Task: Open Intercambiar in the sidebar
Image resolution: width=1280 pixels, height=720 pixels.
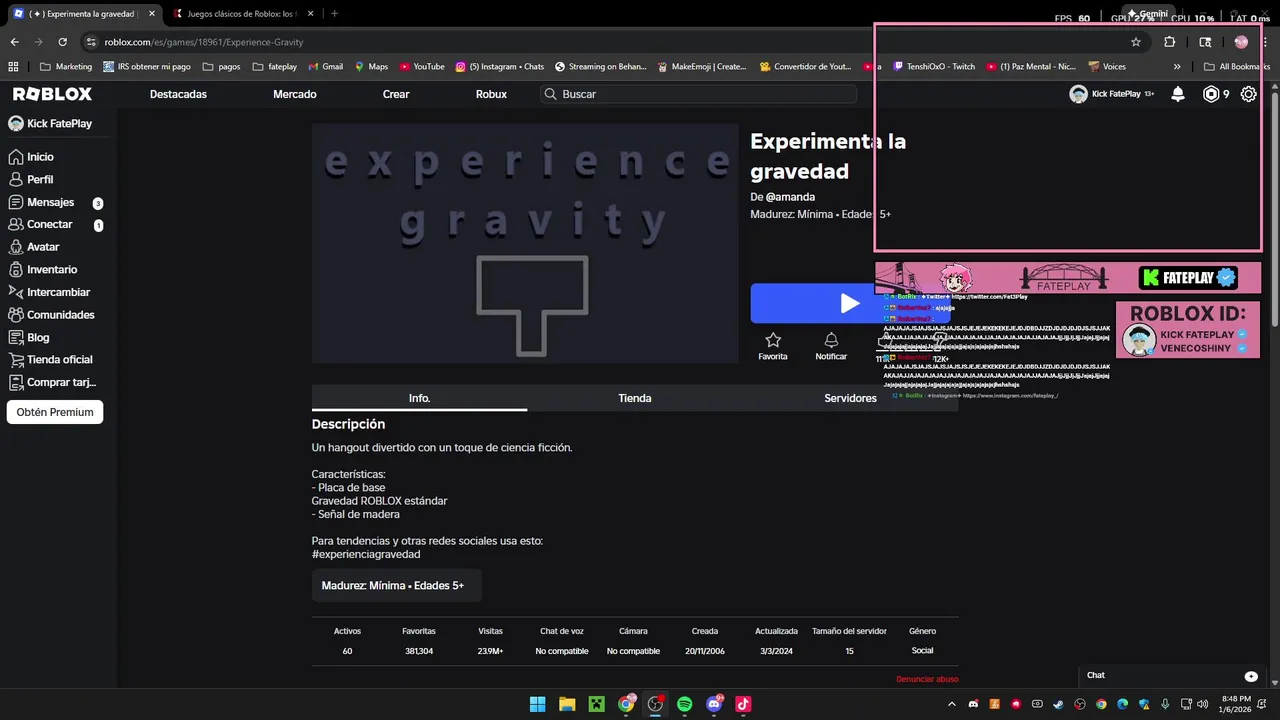Action: click(49, 292)
